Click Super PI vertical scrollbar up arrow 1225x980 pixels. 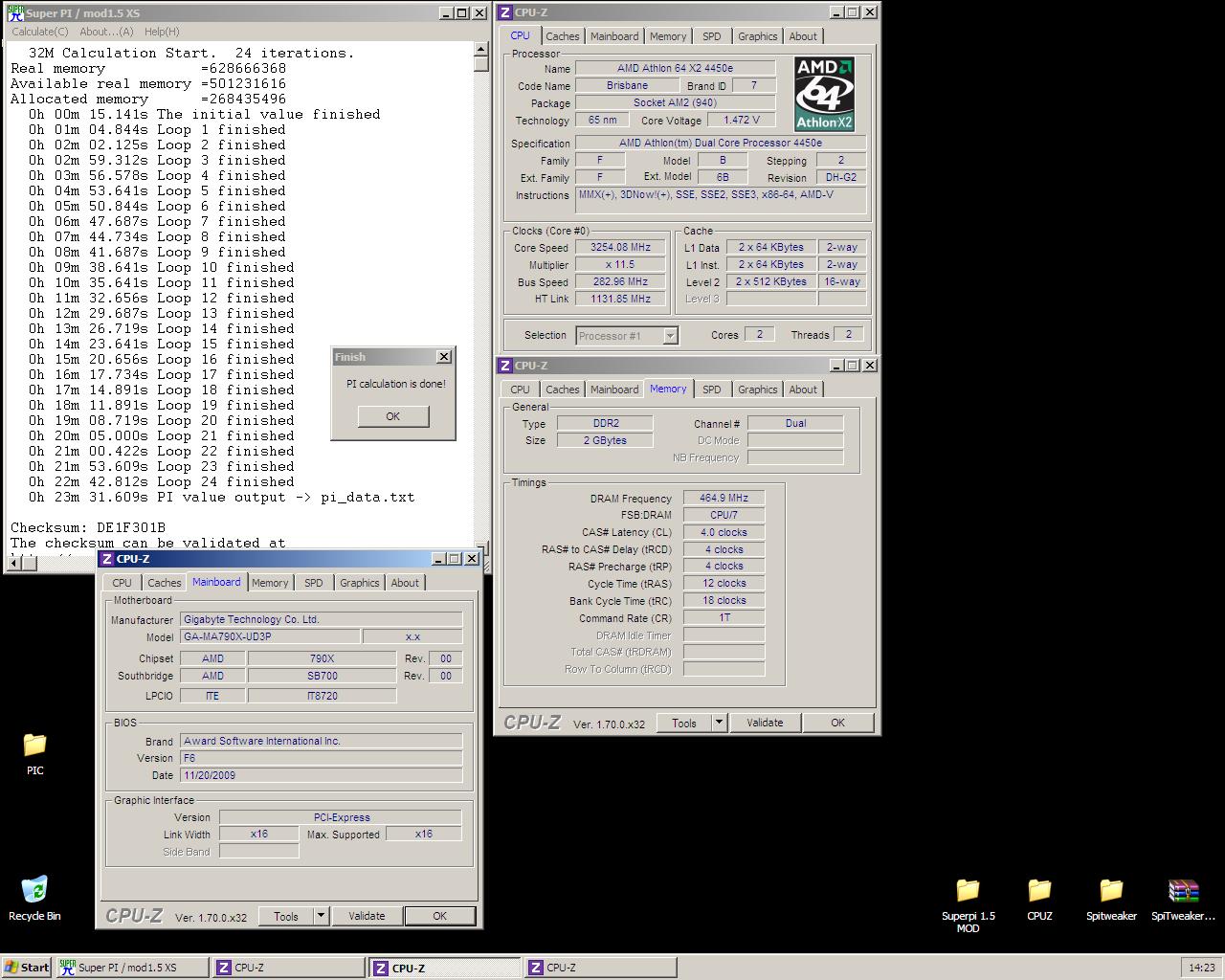[481, 50]
